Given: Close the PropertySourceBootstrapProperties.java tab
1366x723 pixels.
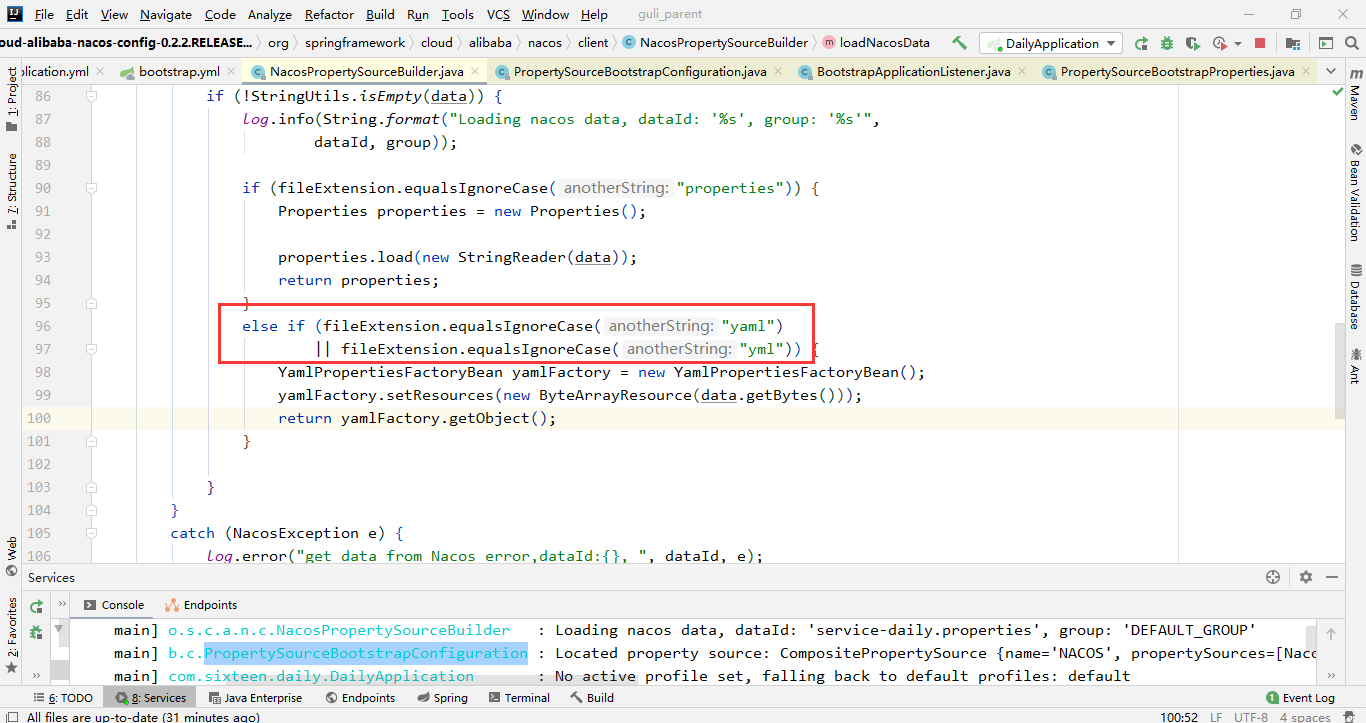Looking at the screenshot, I should click(1306, 72).
